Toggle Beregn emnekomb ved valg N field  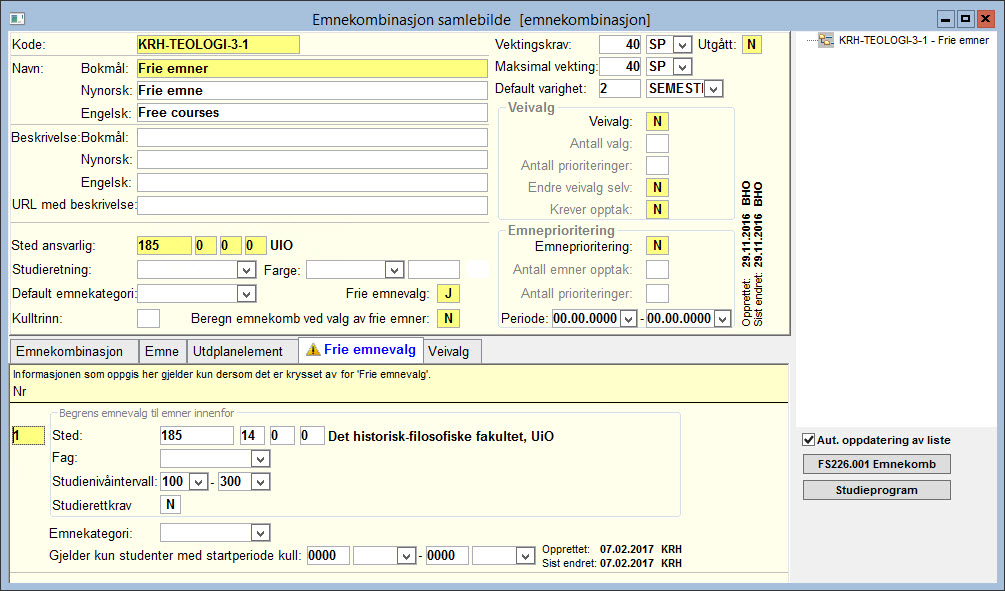coord(449,319)
